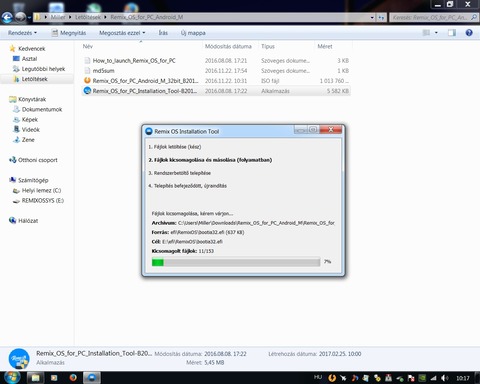
Task: Open the Explorer help icon
Action: 469,33
